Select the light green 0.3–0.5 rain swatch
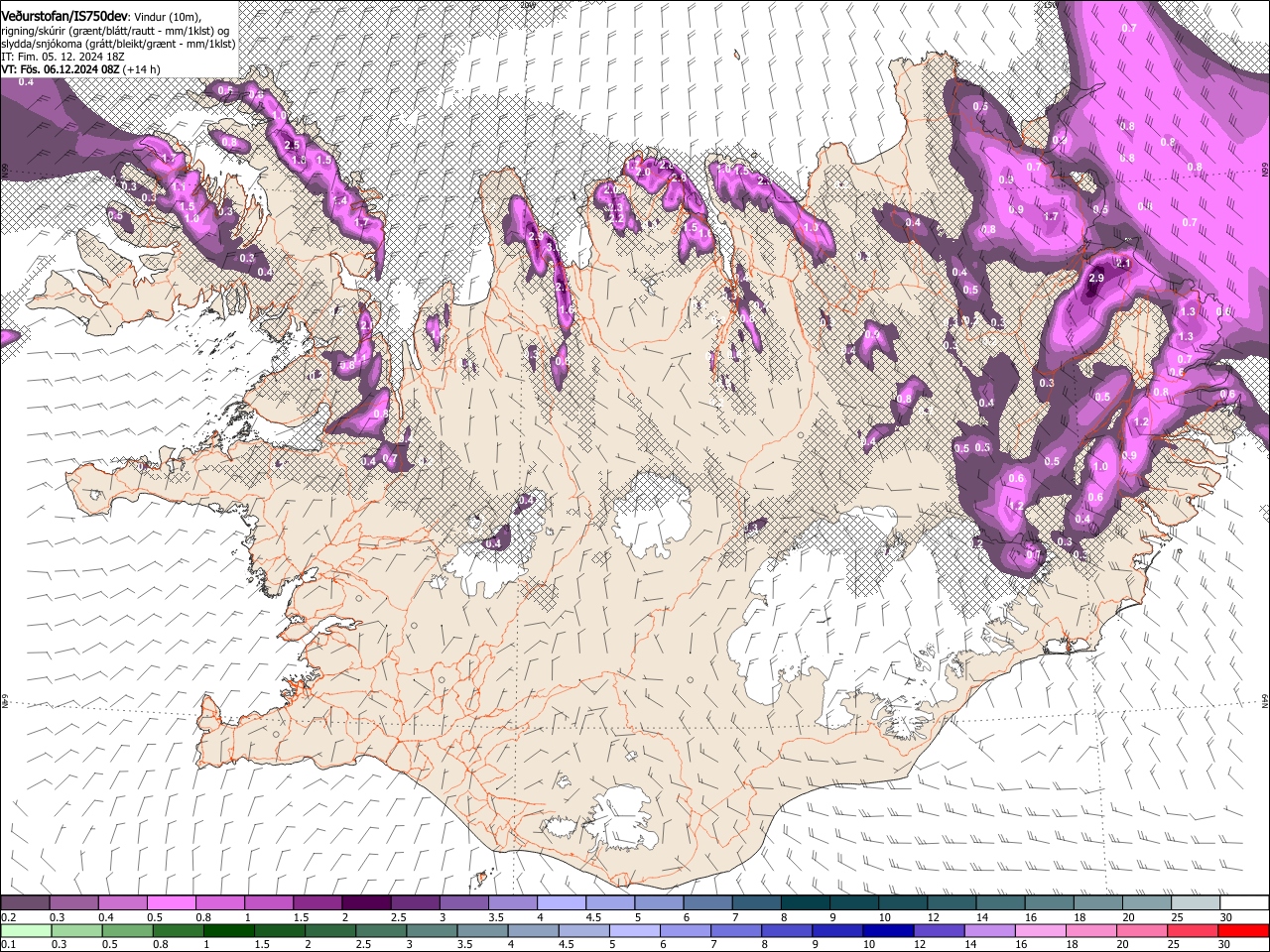This screenshot has height=952, width=1270. (74, 930)
